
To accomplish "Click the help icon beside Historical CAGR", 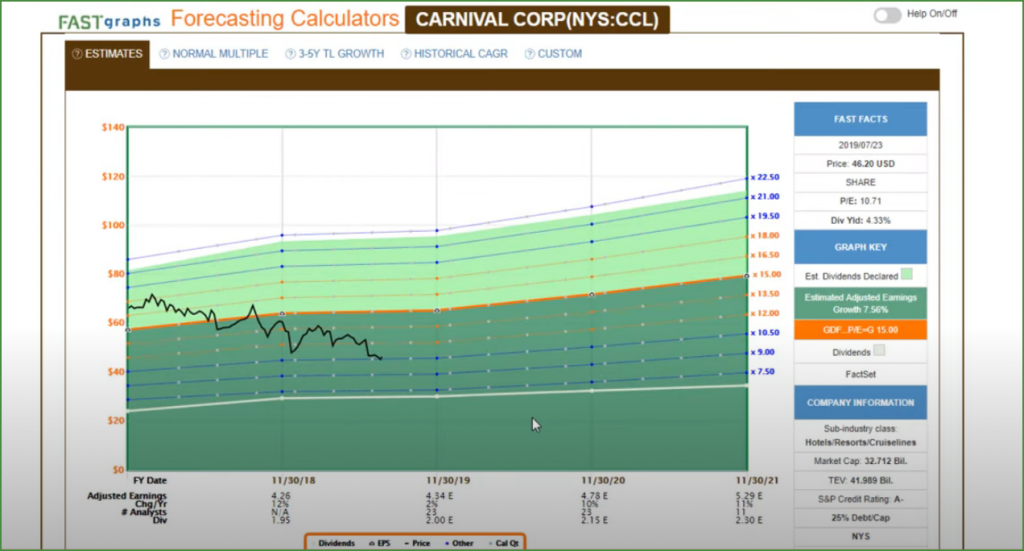I will tap(406, 54).
